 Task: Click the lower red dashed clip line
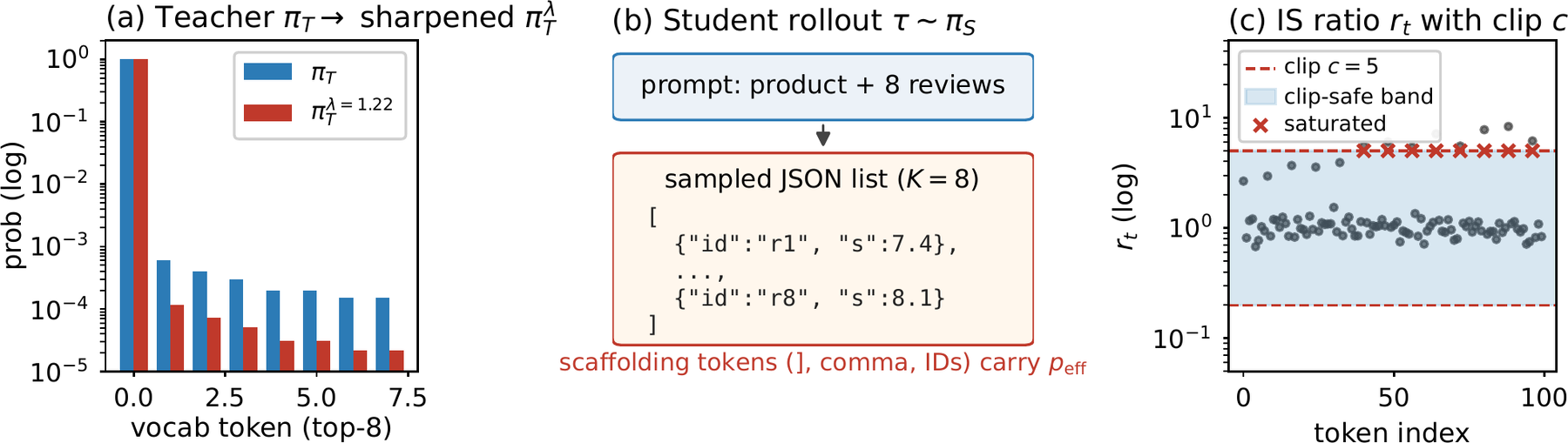1391,305
